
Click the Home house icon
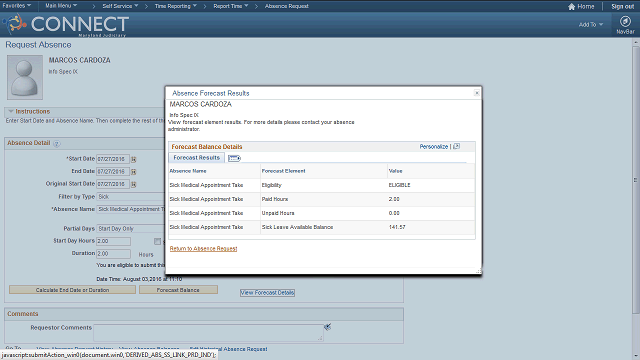point(571,7)
